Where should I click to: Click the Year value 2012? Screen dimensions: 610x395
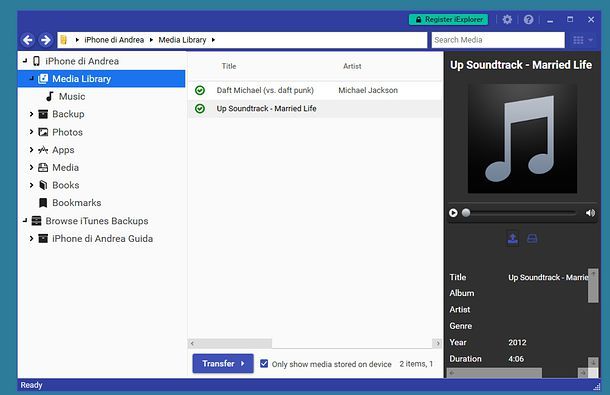pyautogui.click(x=517, y=342)
